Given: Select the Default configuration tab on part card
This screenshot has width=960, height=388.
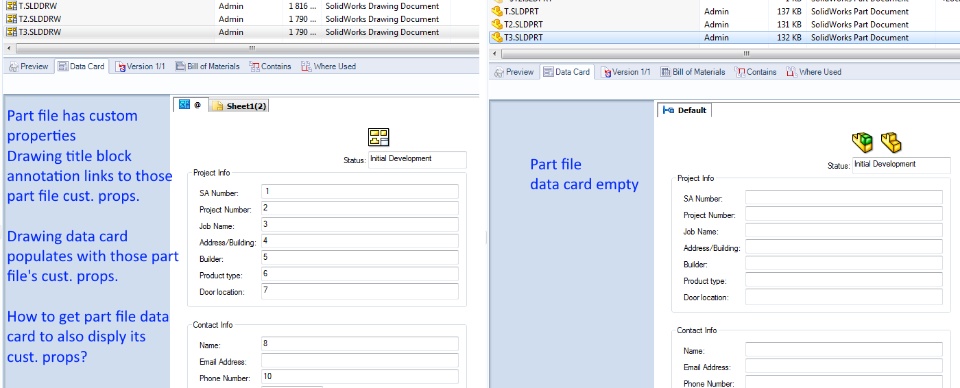Looking at the screenshot, I should [684, 110].
